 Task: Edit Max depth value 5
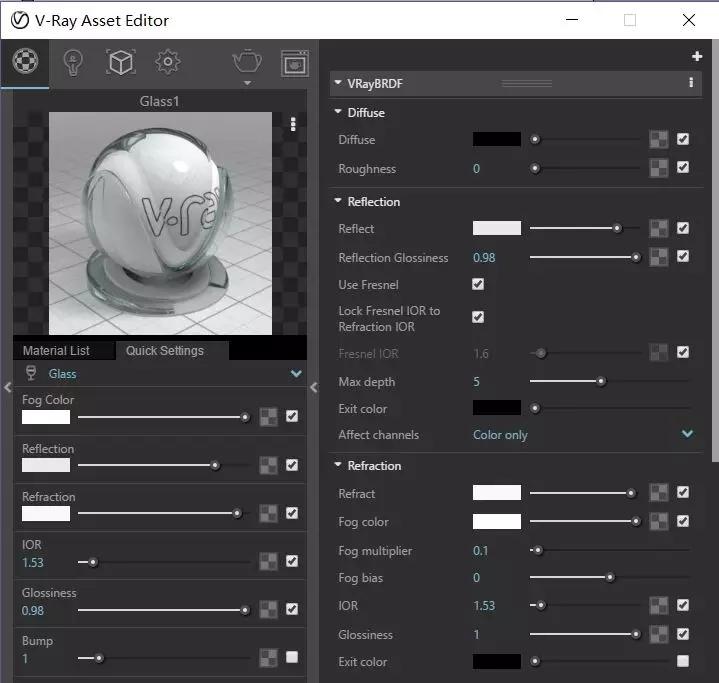pyautogui.click(x=476, y=382)
